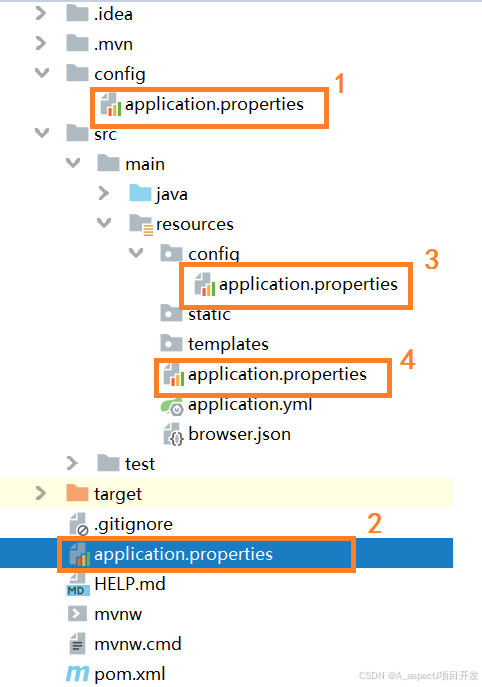Expand the .idea folder
Screen dimensions: 482x687
pos(41,14)
